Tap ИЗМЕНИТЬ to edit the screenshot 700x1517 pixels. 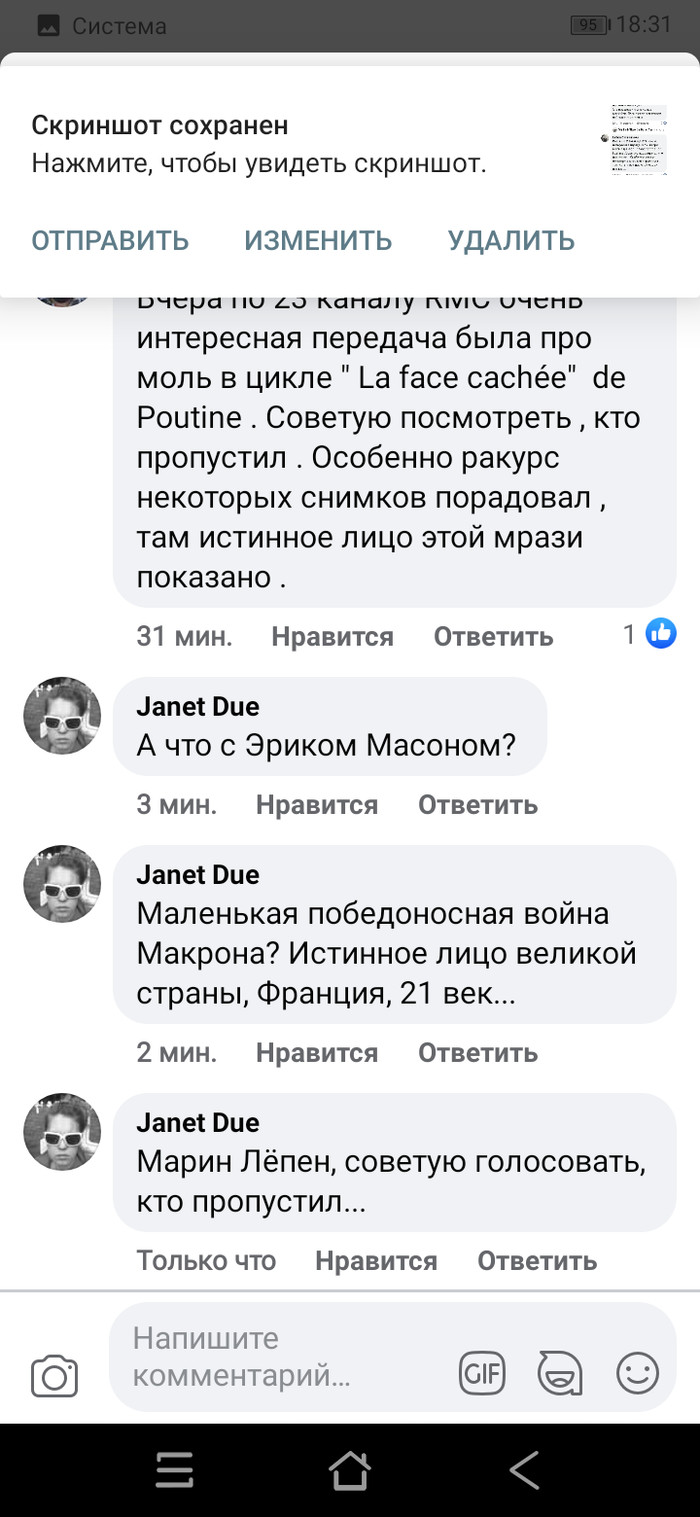(x=318, y=240)
